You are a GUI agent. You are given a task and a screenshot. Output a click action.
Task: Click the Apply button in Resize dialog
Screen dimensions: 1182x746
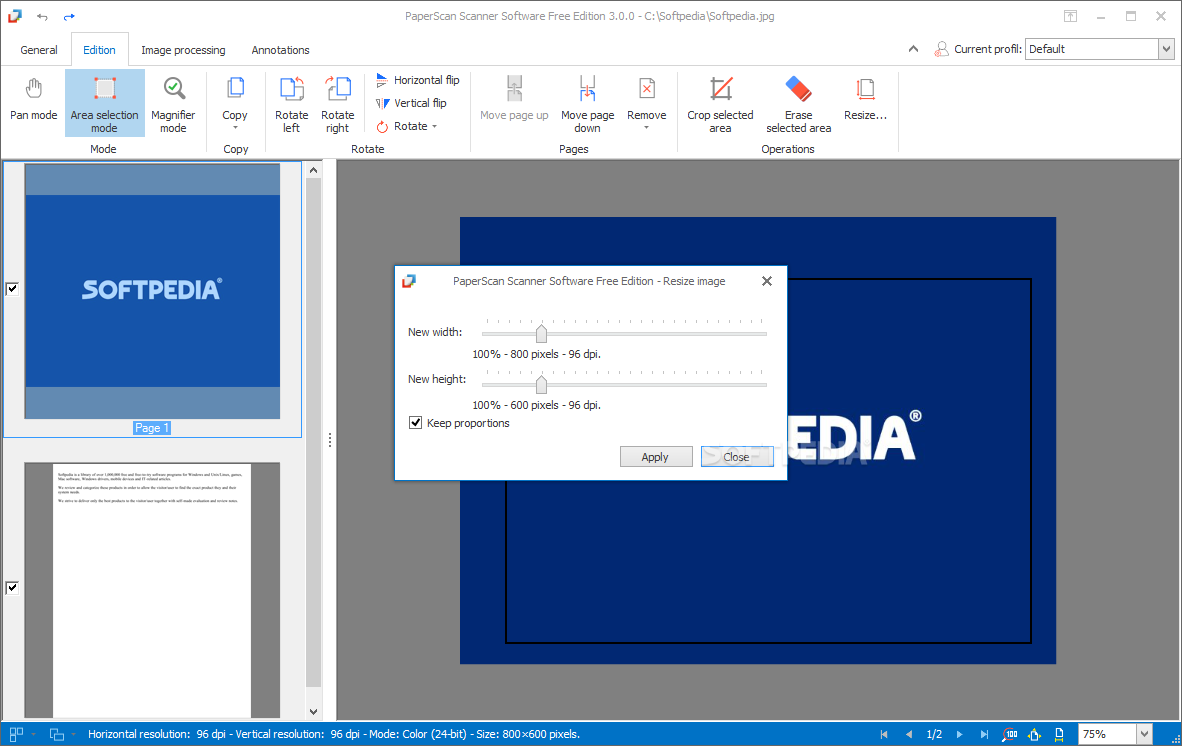[656, 457]
